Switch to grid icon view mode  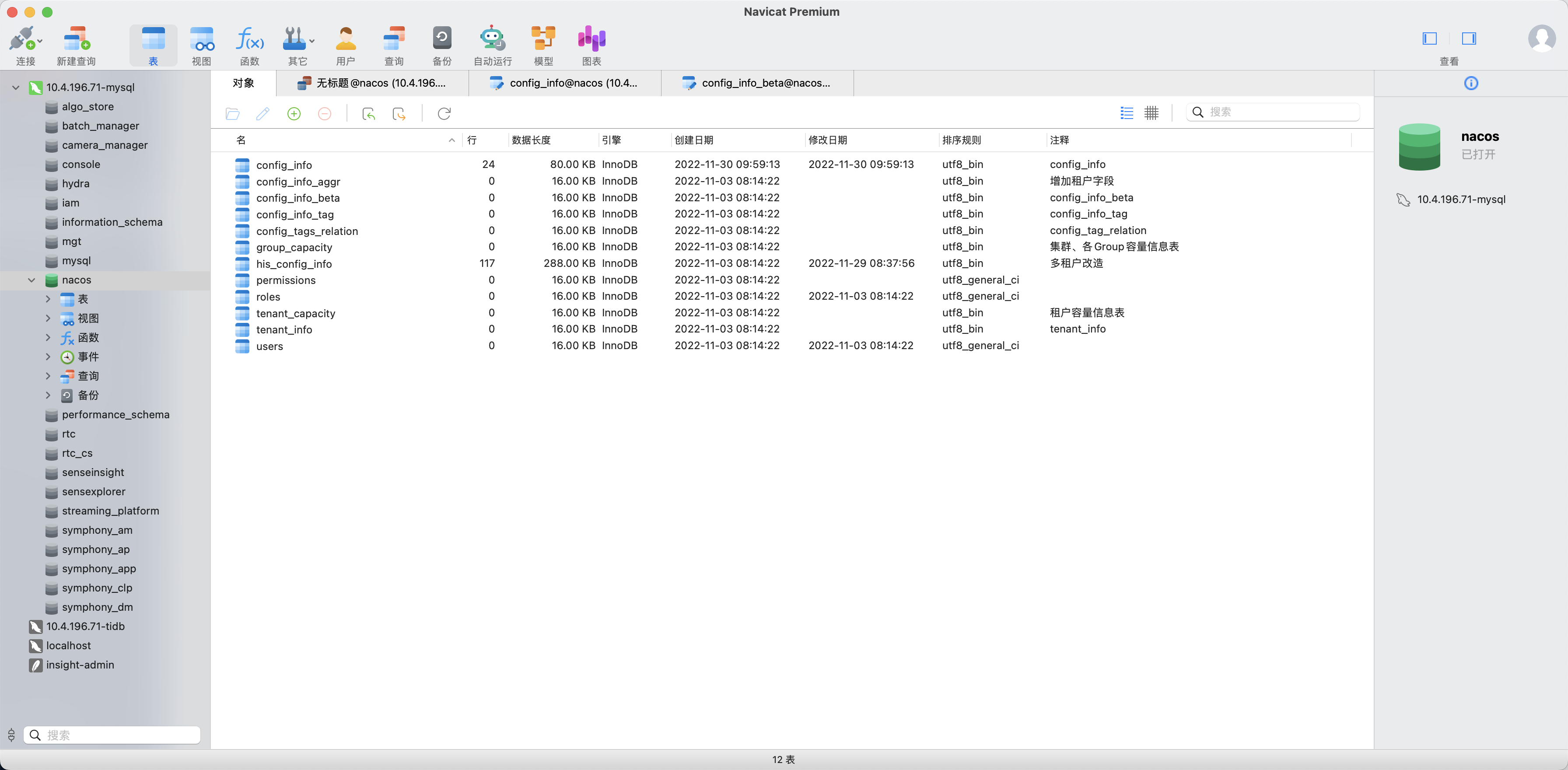[1151, 112]
